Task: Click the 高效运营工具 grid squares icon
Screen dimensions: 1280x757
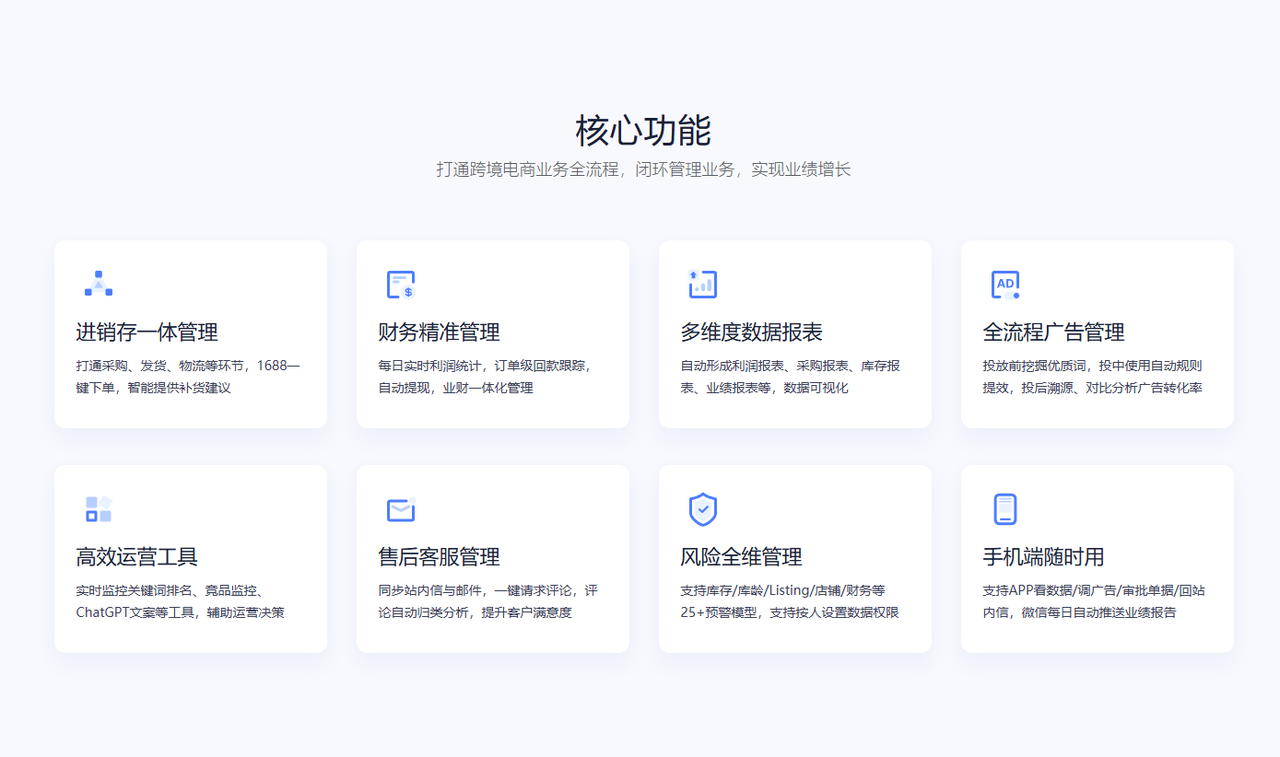Action: tap(99, 509)
